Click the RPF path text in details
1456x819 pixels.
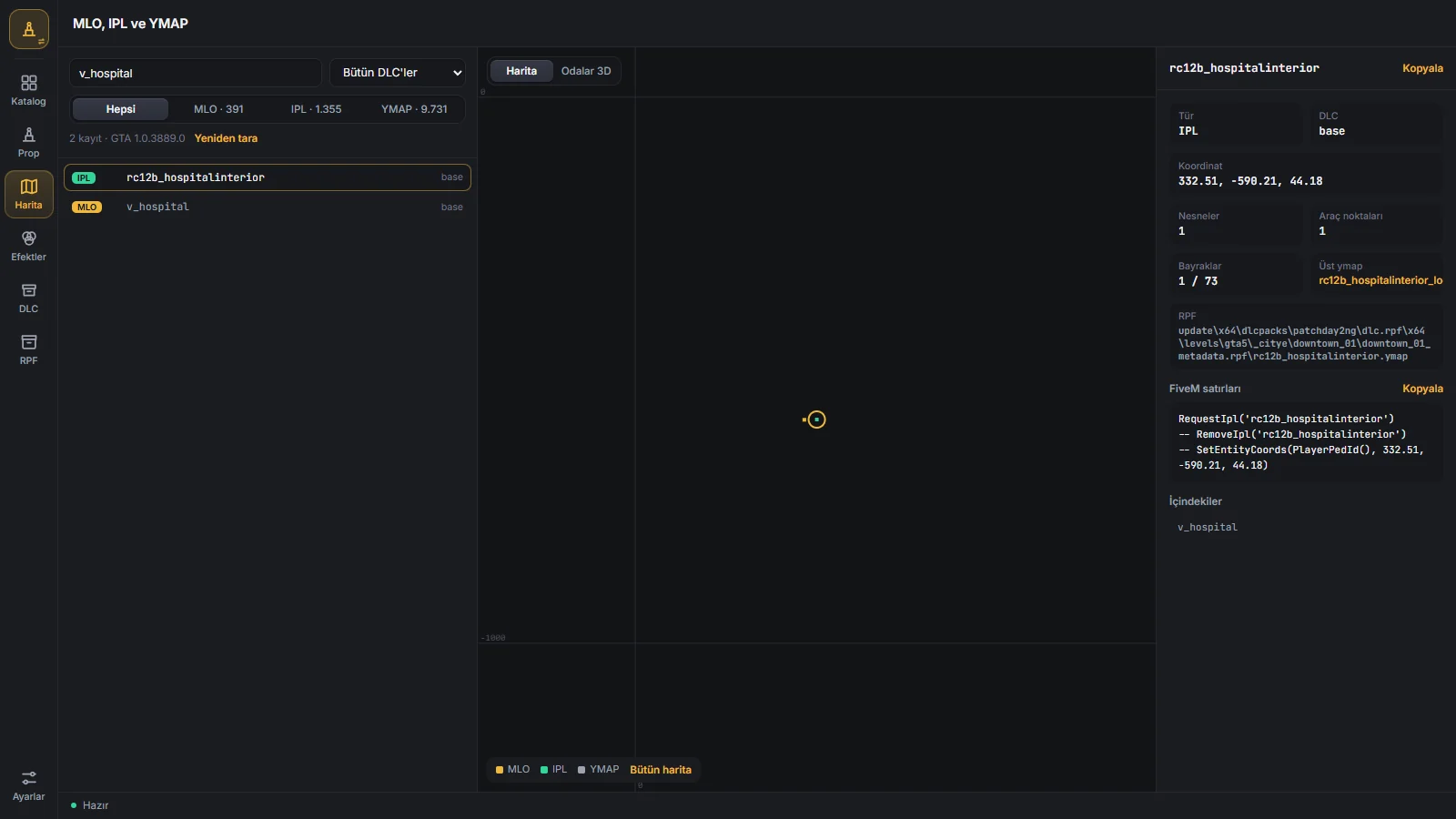tap(1304, 344)
